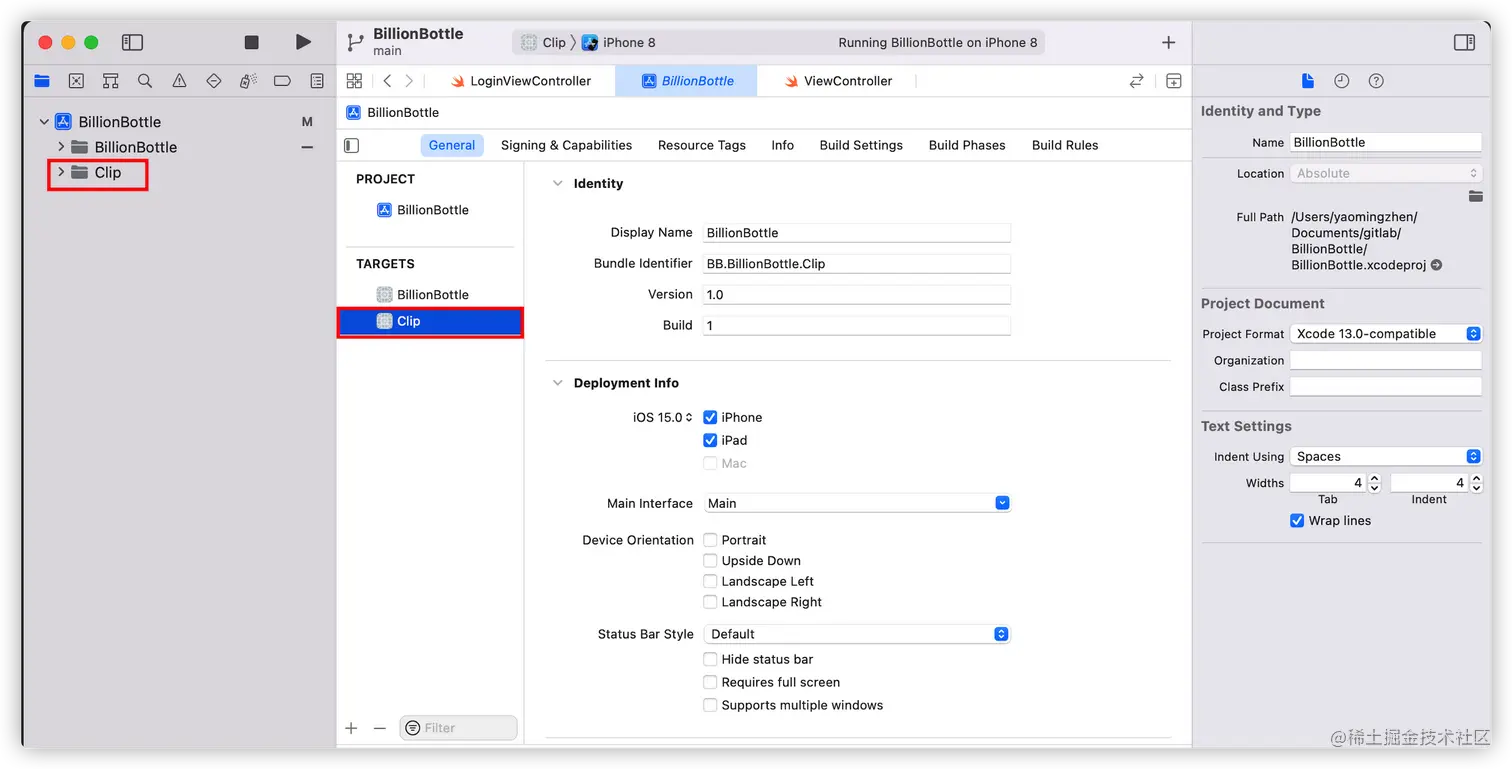This screenshot has height=769, width=1512.
Task: Open the Source Control navigator
Action: [76, 81]
